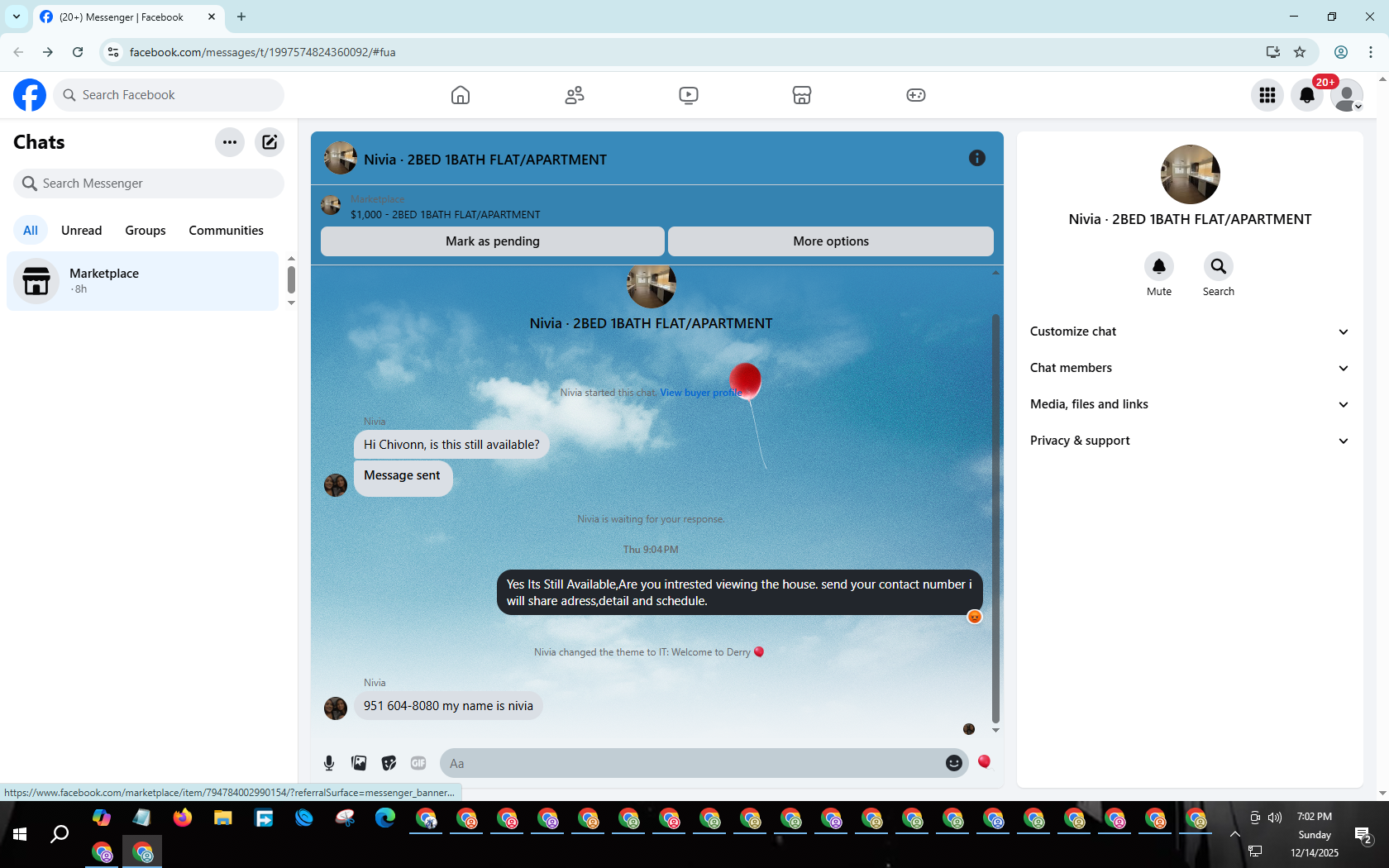Open the notifications bell with 20+ badge
This screenshot has height=868, width=1389.
click(1307, 95)
